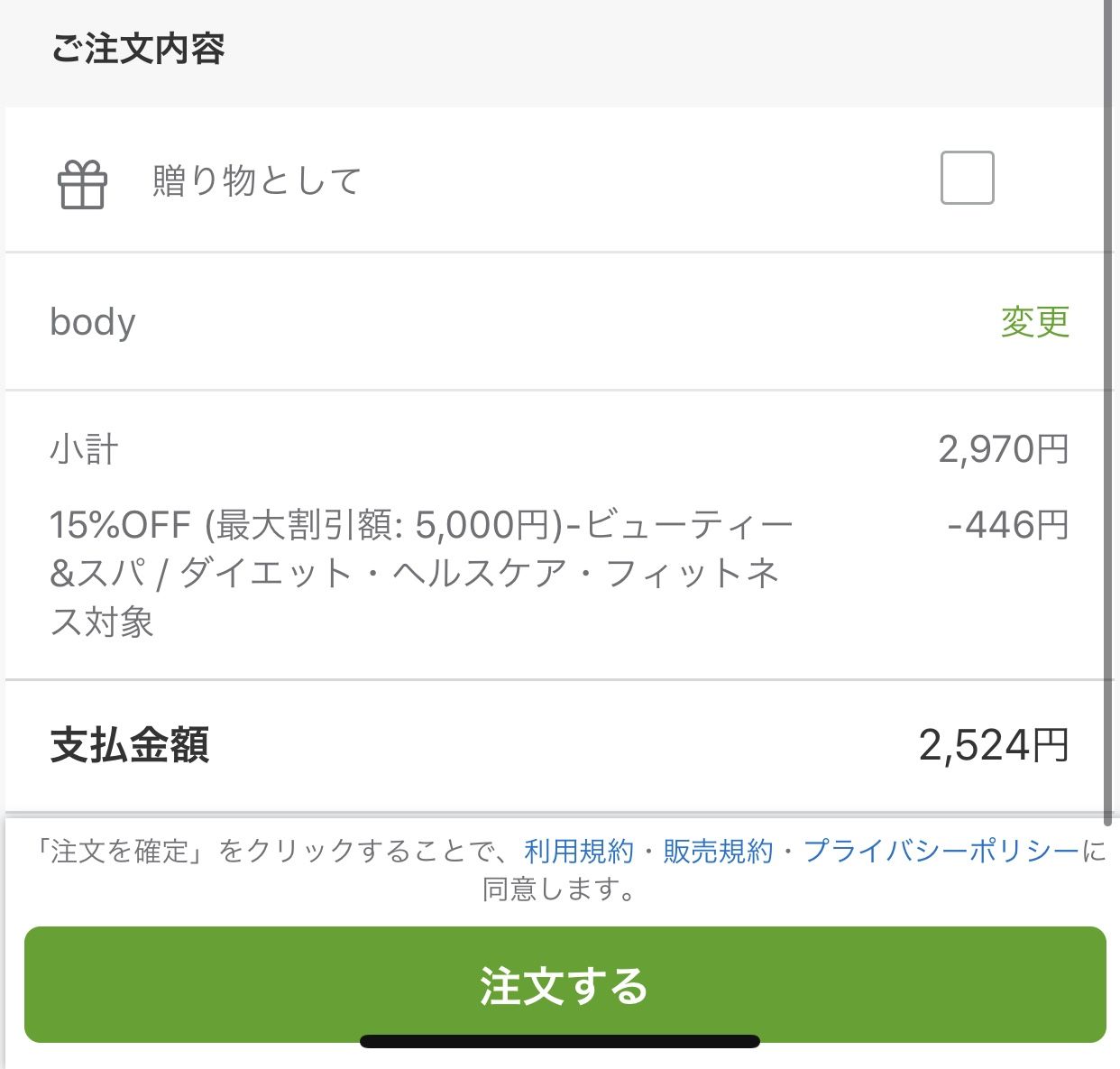Click the 同意します。 agreement text
This screenshot has height=1069, width=1120.
point(560,889)
